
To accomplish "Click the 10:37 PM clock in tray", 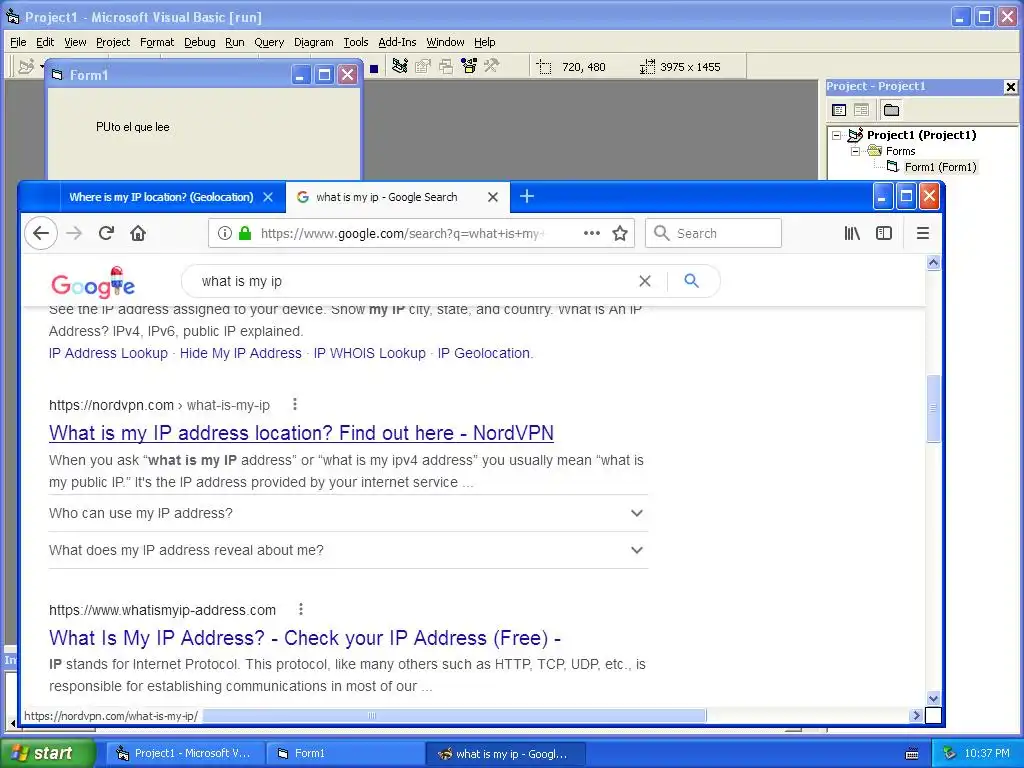I will click(987, 753).
